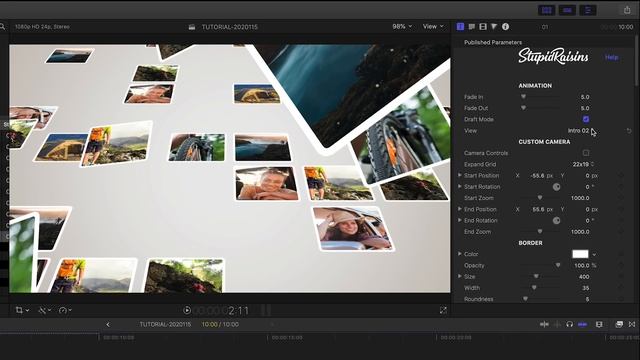Click the Start Position X value -55.6
This screenshot has height=360, width=640.
[538, 176]
